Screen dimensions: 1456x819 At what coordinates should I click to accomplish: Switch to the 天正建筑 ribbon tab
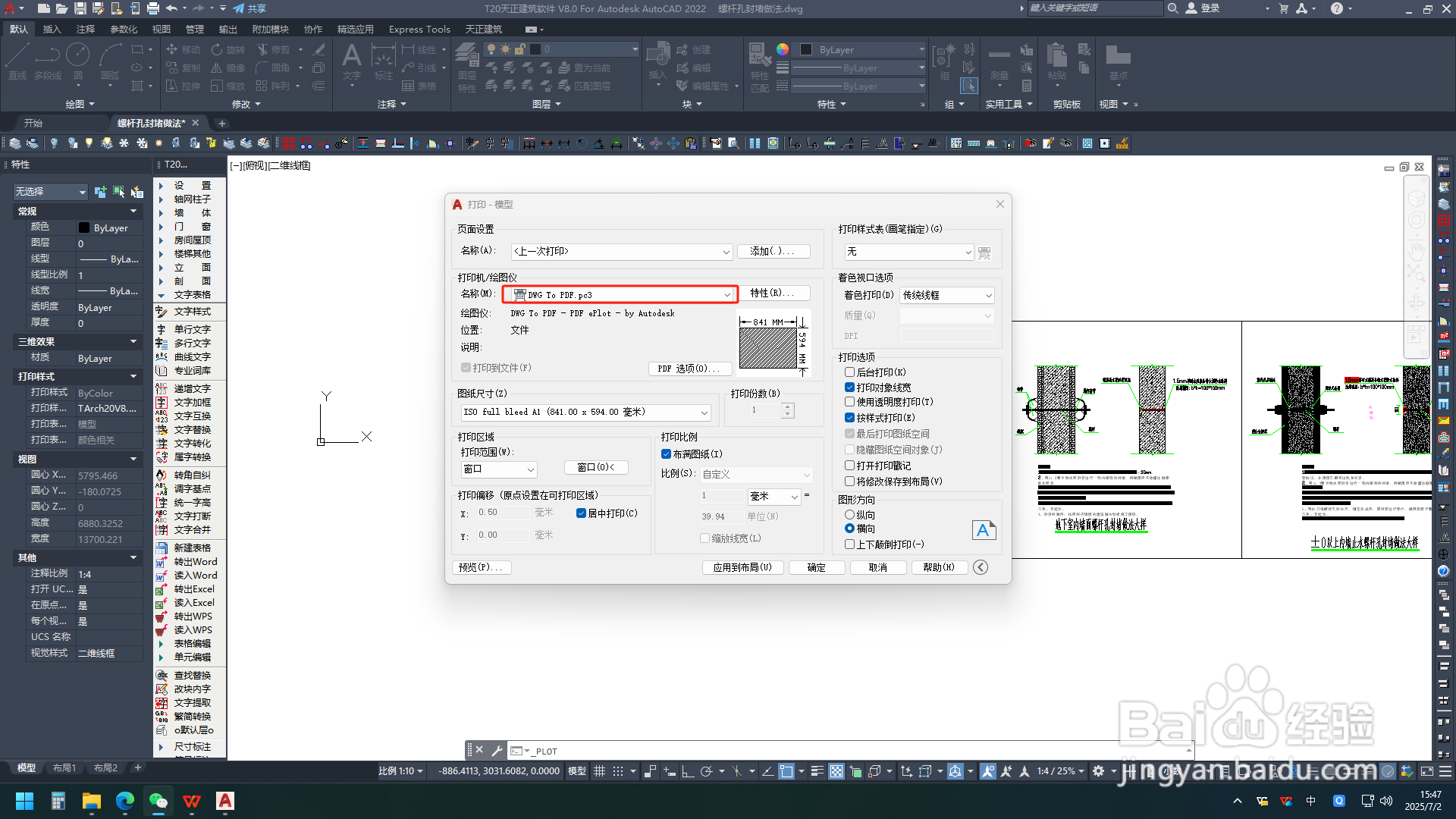[484, 29]
